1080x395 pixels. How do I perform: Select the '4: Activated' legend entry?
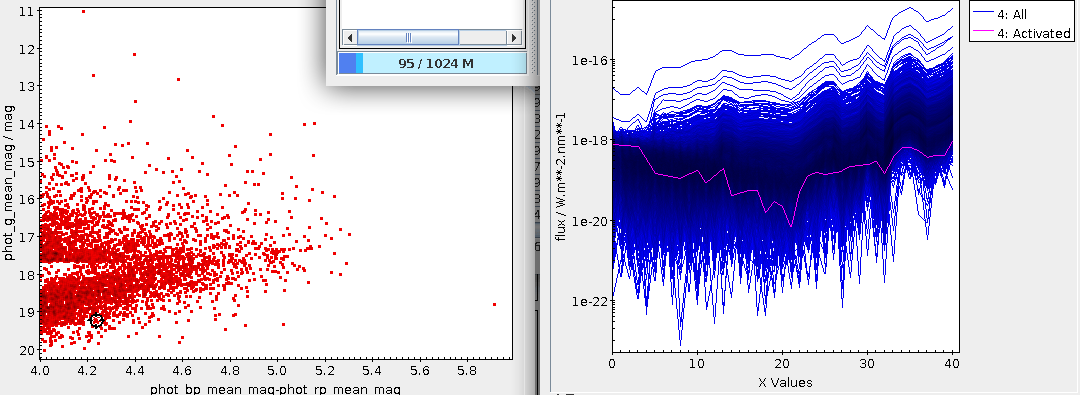click(1034, 33)
